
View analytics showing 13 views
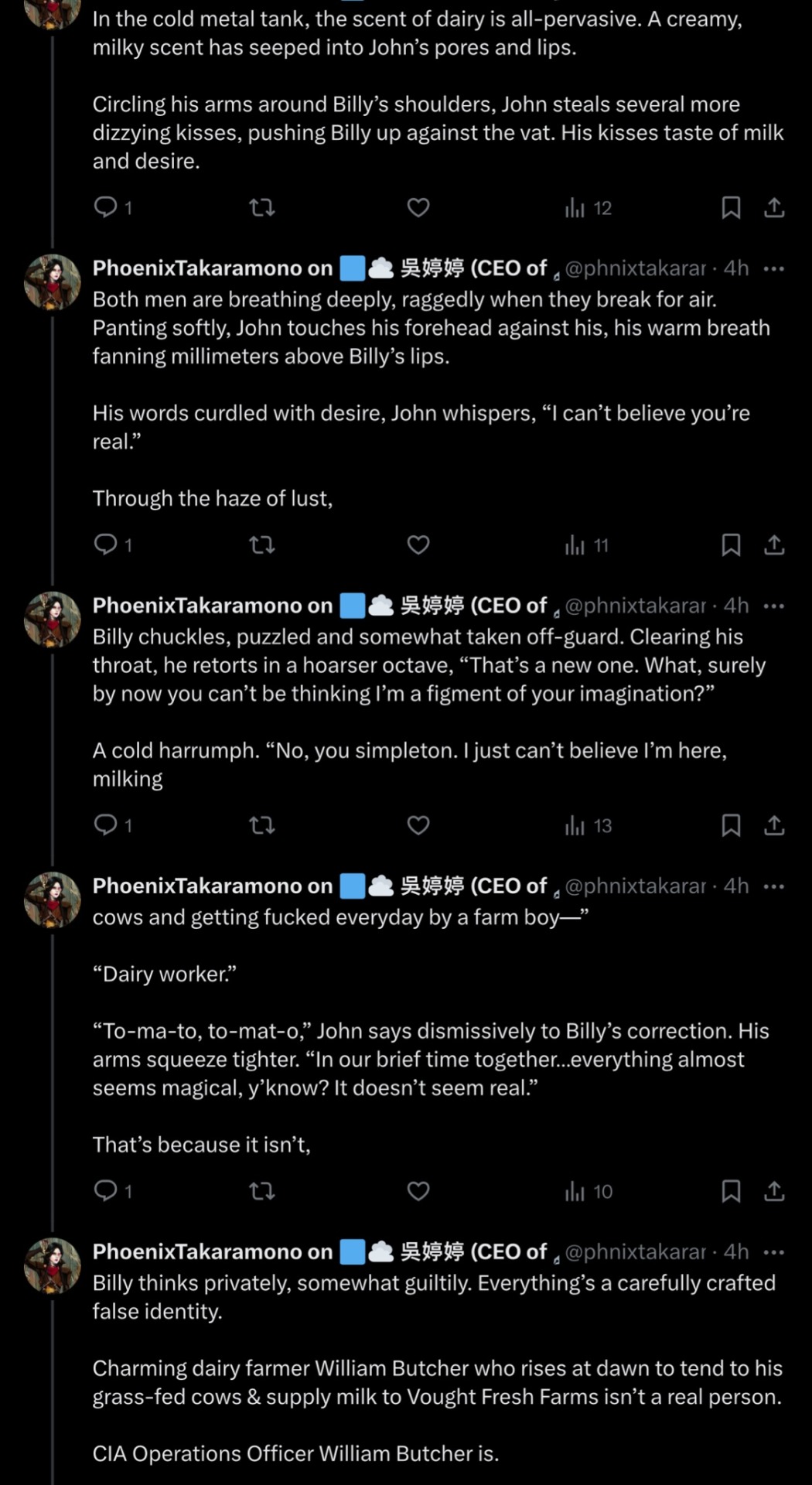click(588, 826)
